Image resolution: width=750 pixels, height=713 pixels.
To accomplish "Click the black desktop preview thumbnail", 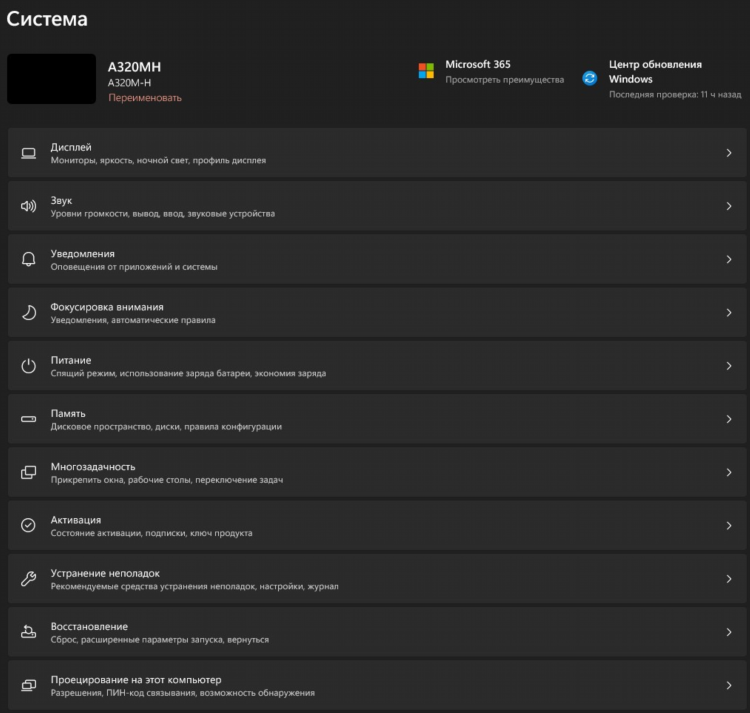I will tap(52, 79).
